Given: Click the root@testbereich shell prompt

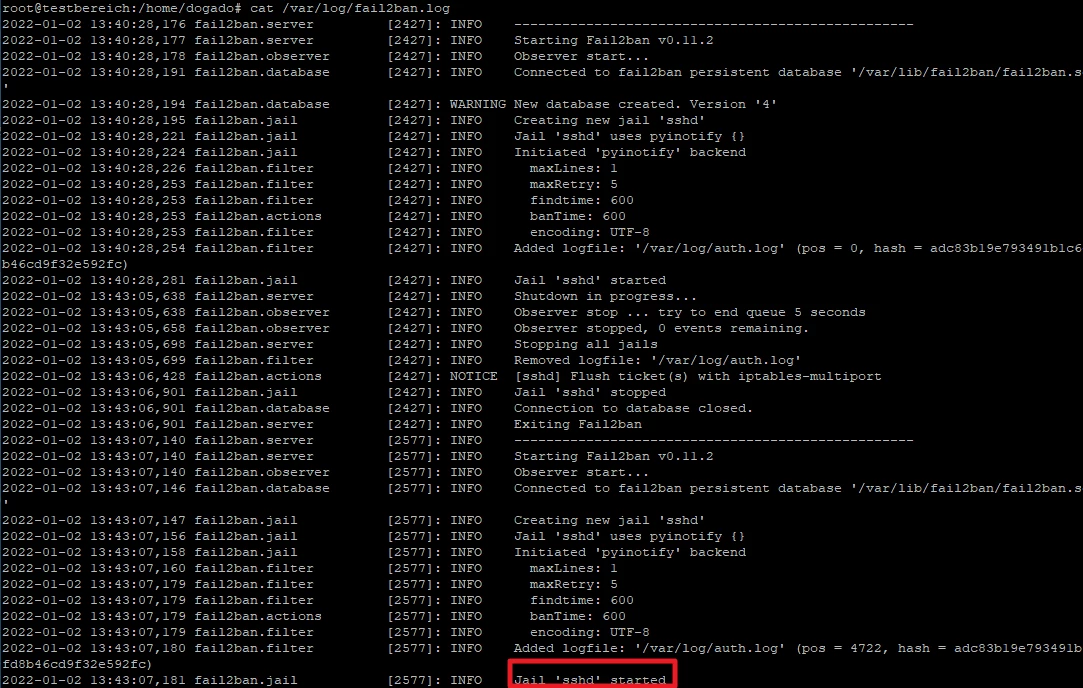Looking at the screenshot, I should (122, 8).
